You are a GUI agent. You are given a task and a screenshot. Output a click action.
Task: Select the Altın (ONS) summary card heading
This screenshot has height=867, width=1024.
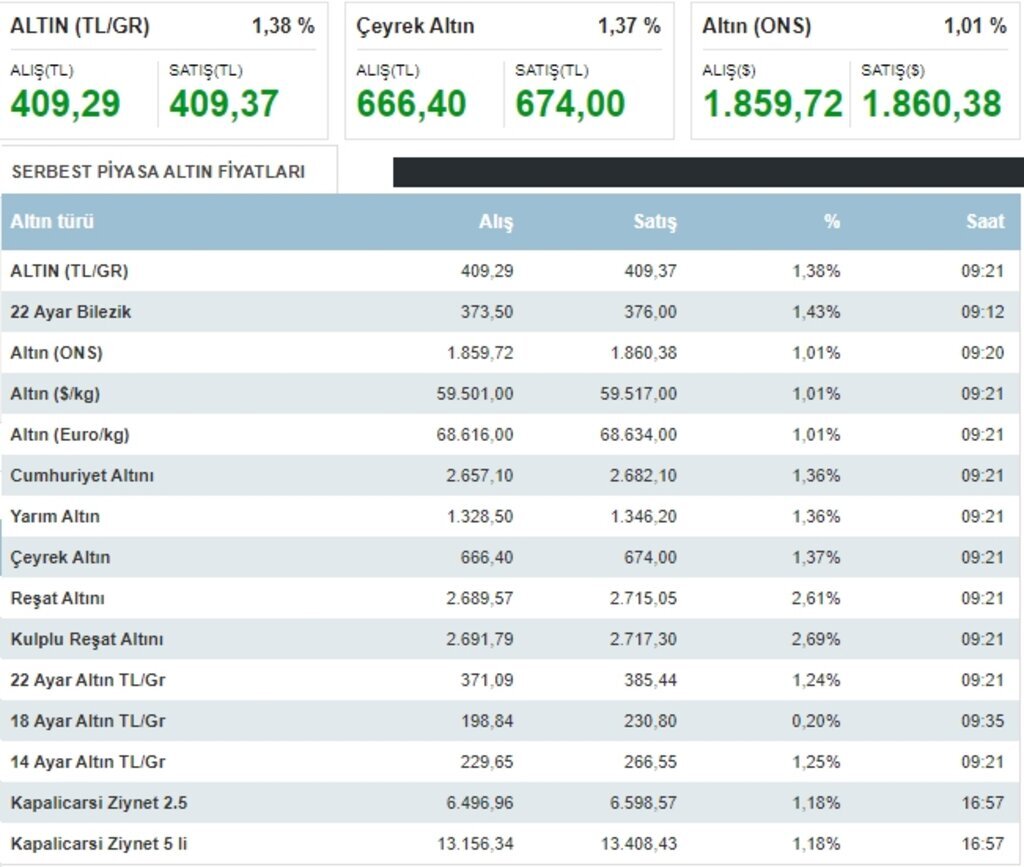756,27
